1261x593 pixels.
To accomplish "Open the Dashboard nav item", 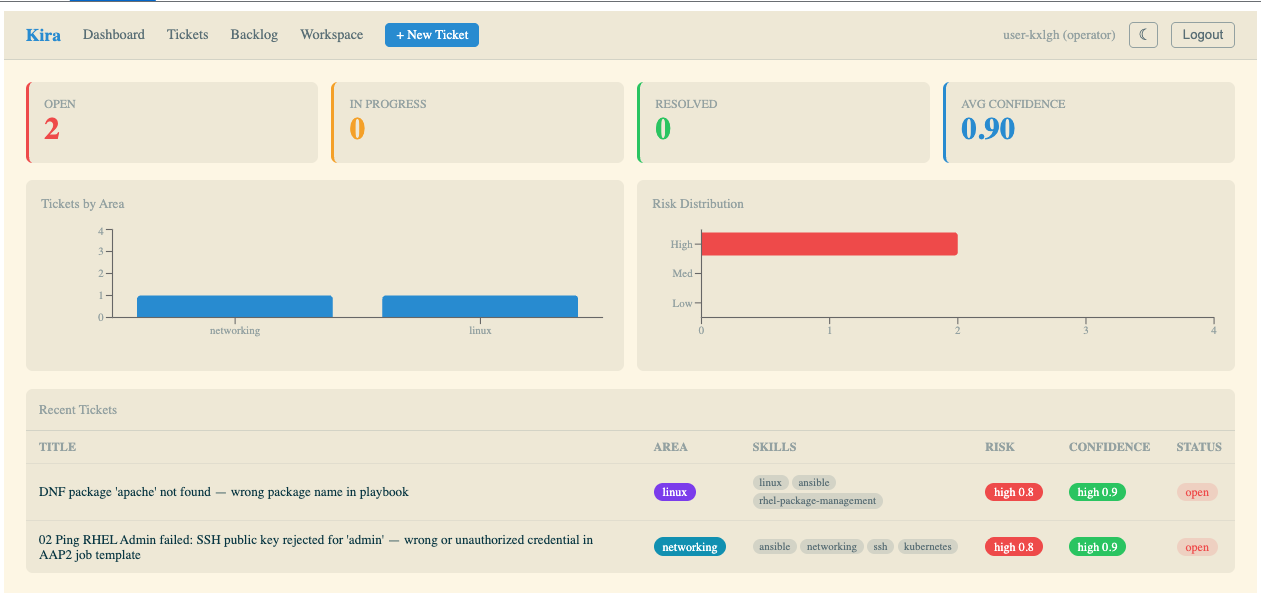I will [114, 35].
